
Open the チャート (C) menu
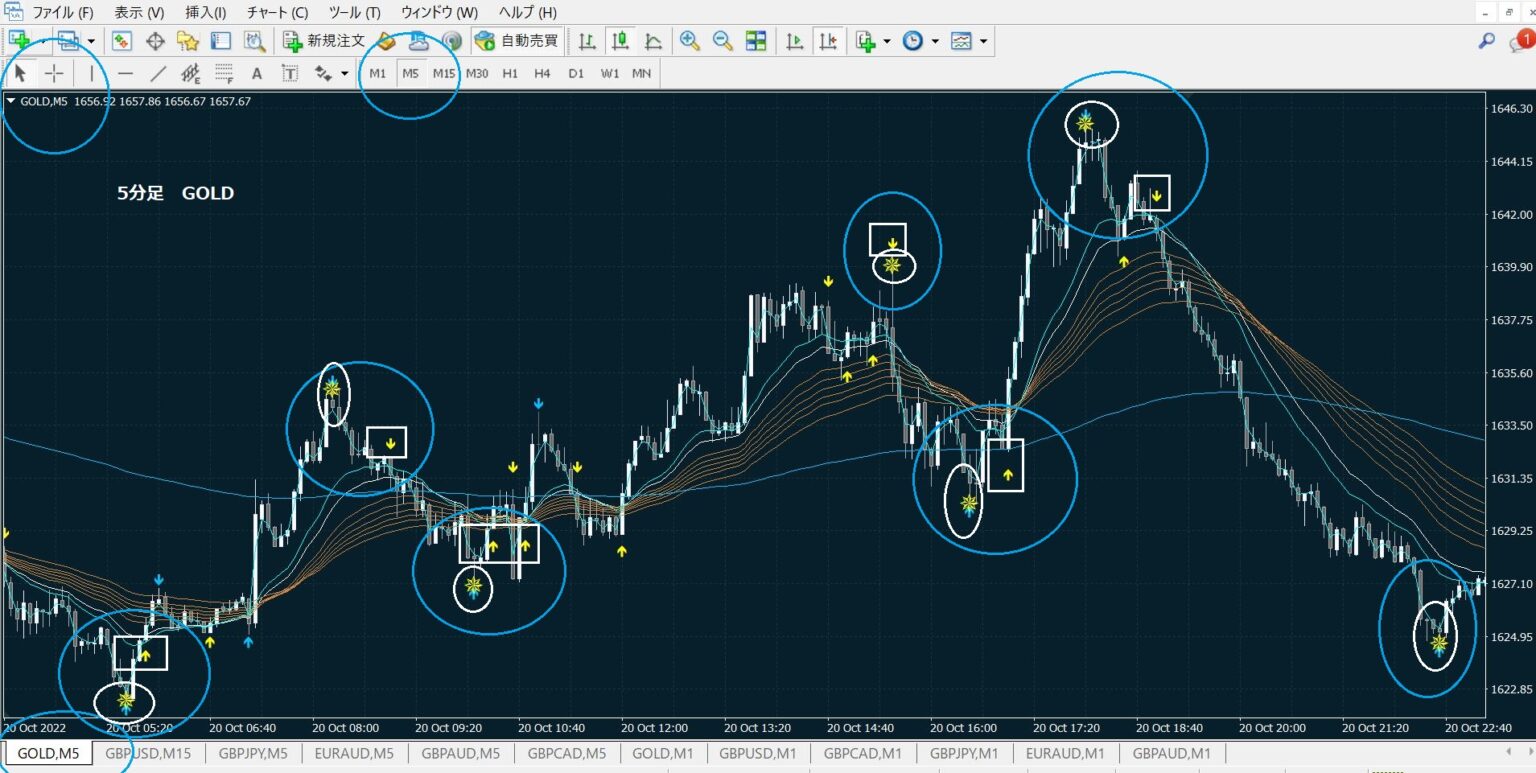[x=277, y=13]
